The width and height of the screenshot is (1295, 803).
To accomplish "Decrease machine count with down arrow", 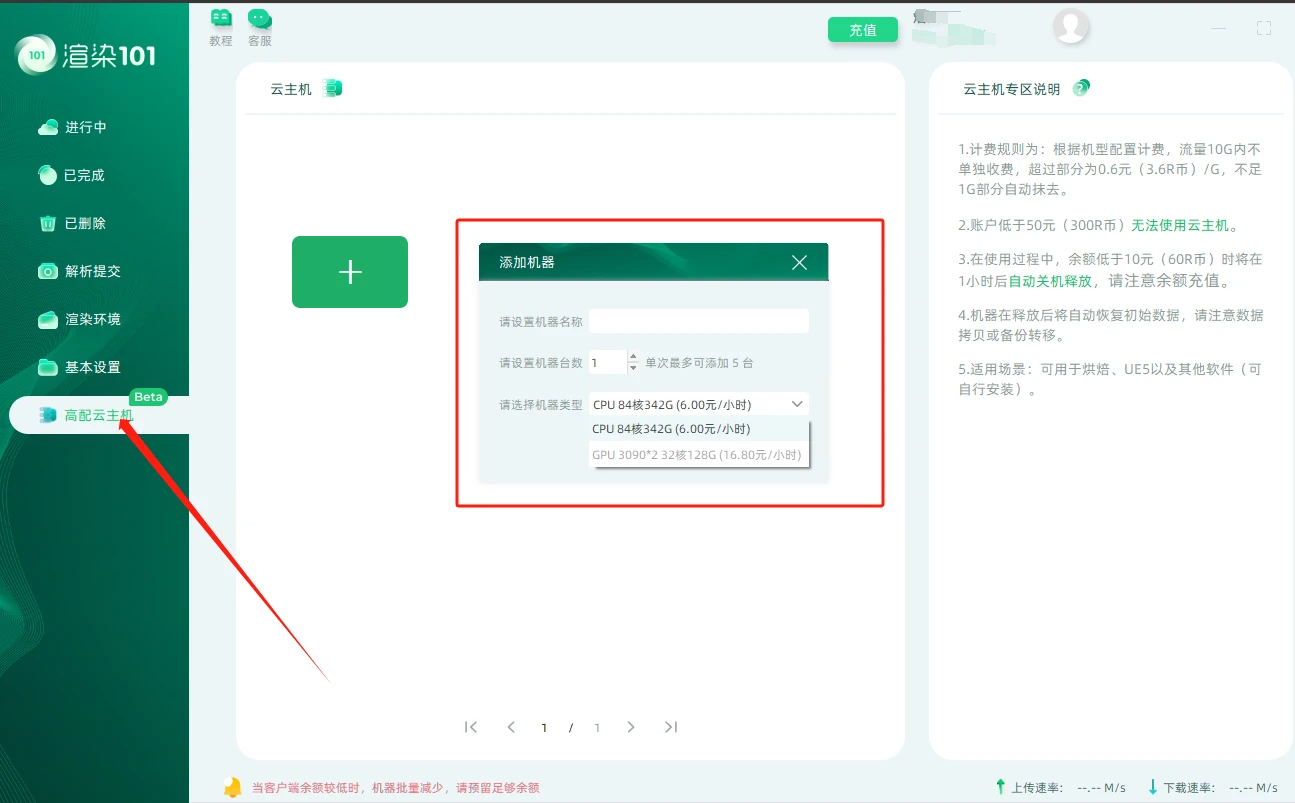I will (x=633, y=369).
